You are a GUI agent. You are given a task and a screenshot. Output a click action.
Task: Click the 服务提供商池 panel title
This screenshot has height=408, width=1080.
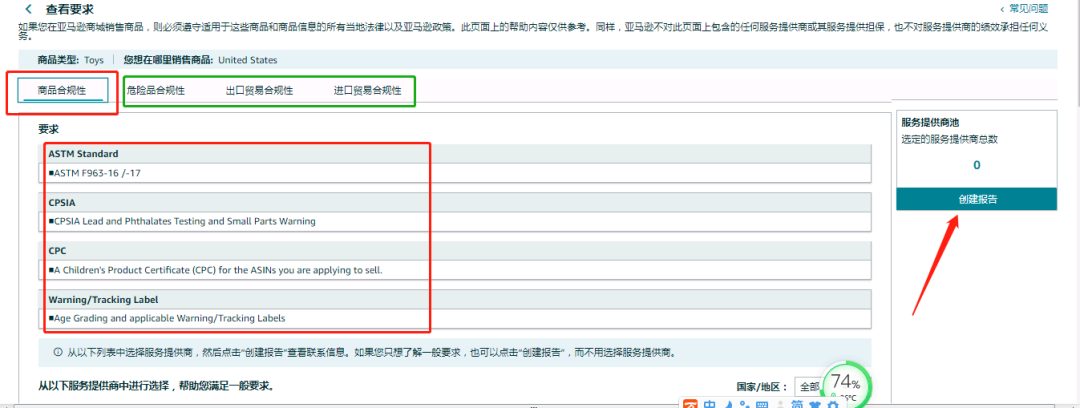click(930, 123)
